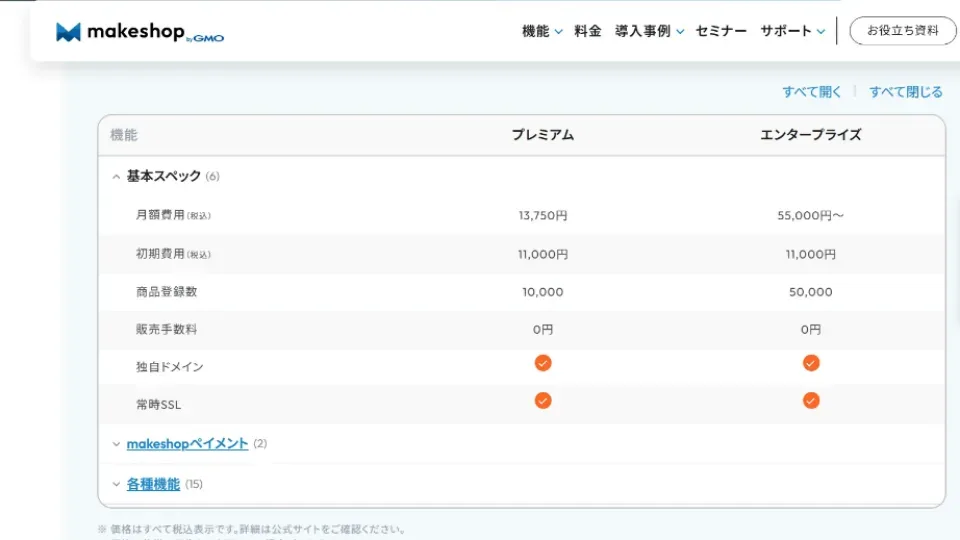Click the 機能 table header label
Viewport: 960px width, 540px height.
(124, 135)
